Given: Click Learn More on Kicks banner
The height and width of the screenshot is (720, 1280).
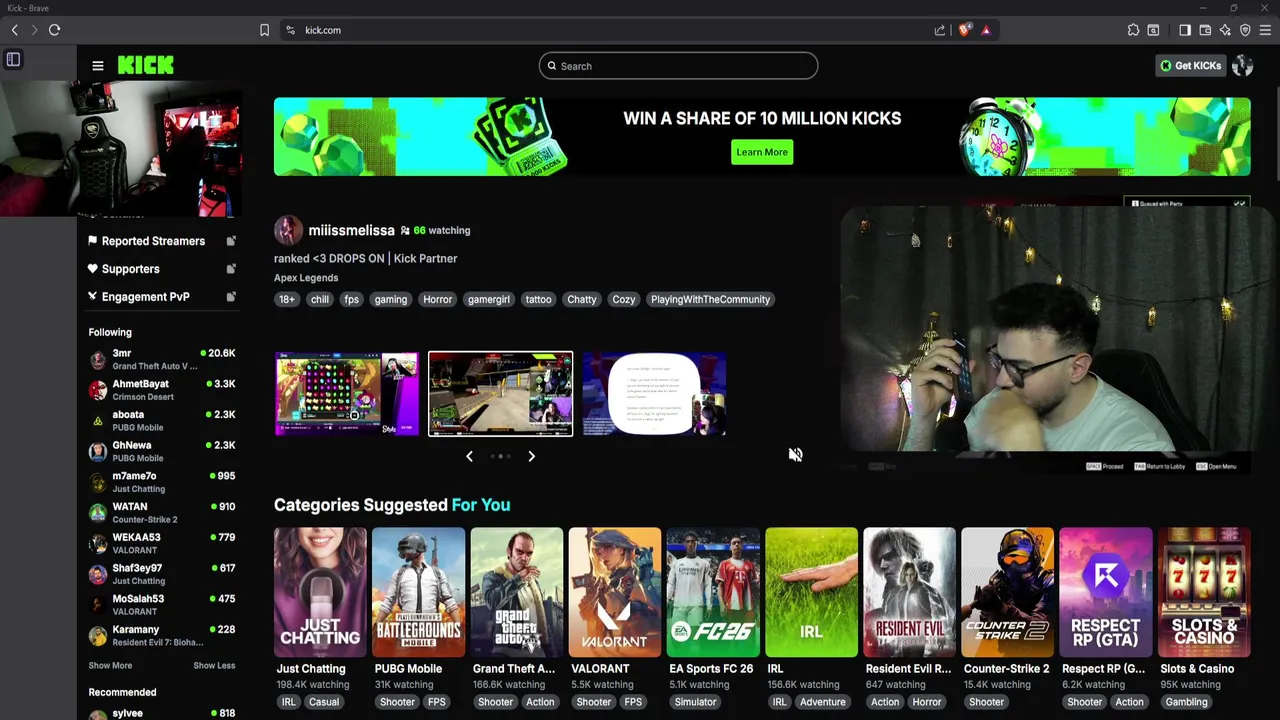Looking at the screenshot, I should tap(762, 152).
